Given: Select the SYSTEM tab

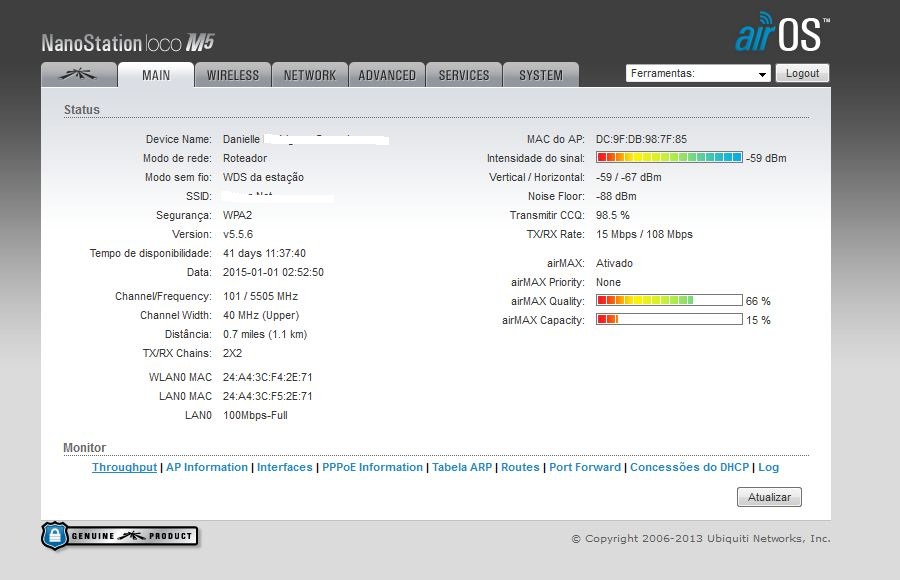Looking at the screenshot, I should [x=541, y=75].
